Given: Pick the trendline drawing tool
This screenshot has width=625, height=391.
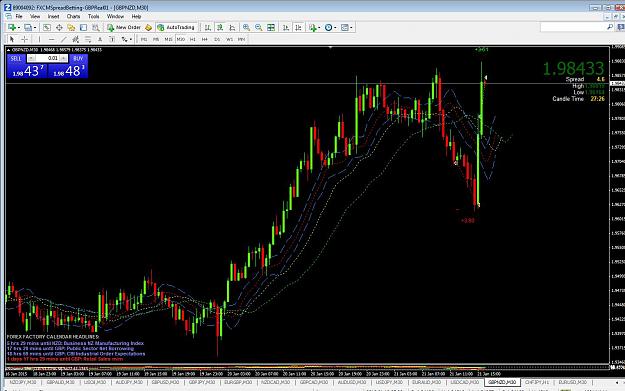Looking at the screenshot, I should point(63,39).
